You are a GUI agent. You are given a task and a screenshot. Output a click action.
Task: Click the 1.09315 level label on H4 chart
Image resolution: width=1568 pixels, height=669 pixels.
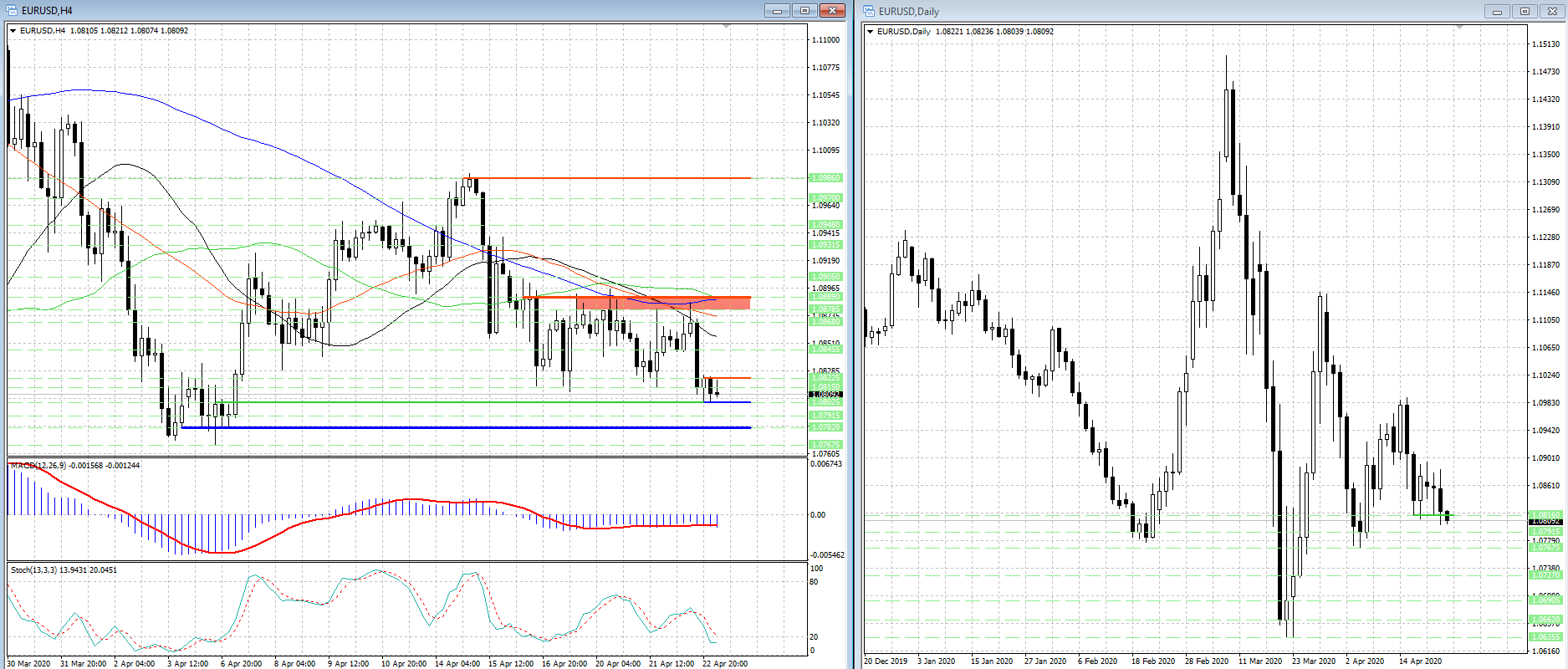(x=826, y=244)
